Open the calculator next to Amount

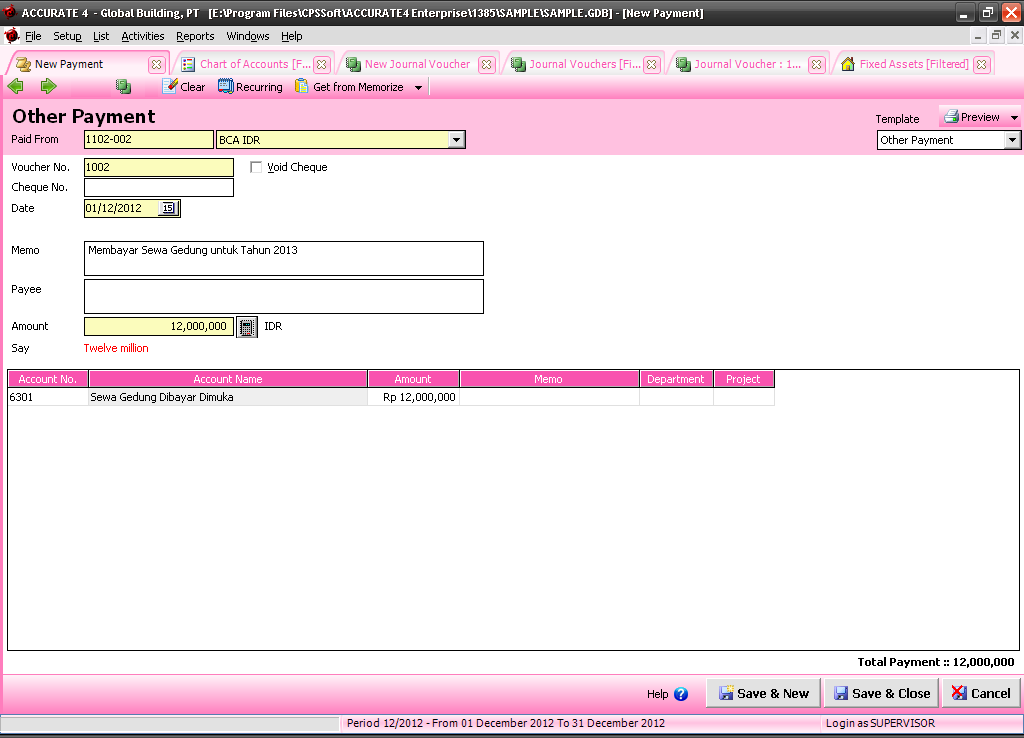pyautogui.click(x=247, y=327)
